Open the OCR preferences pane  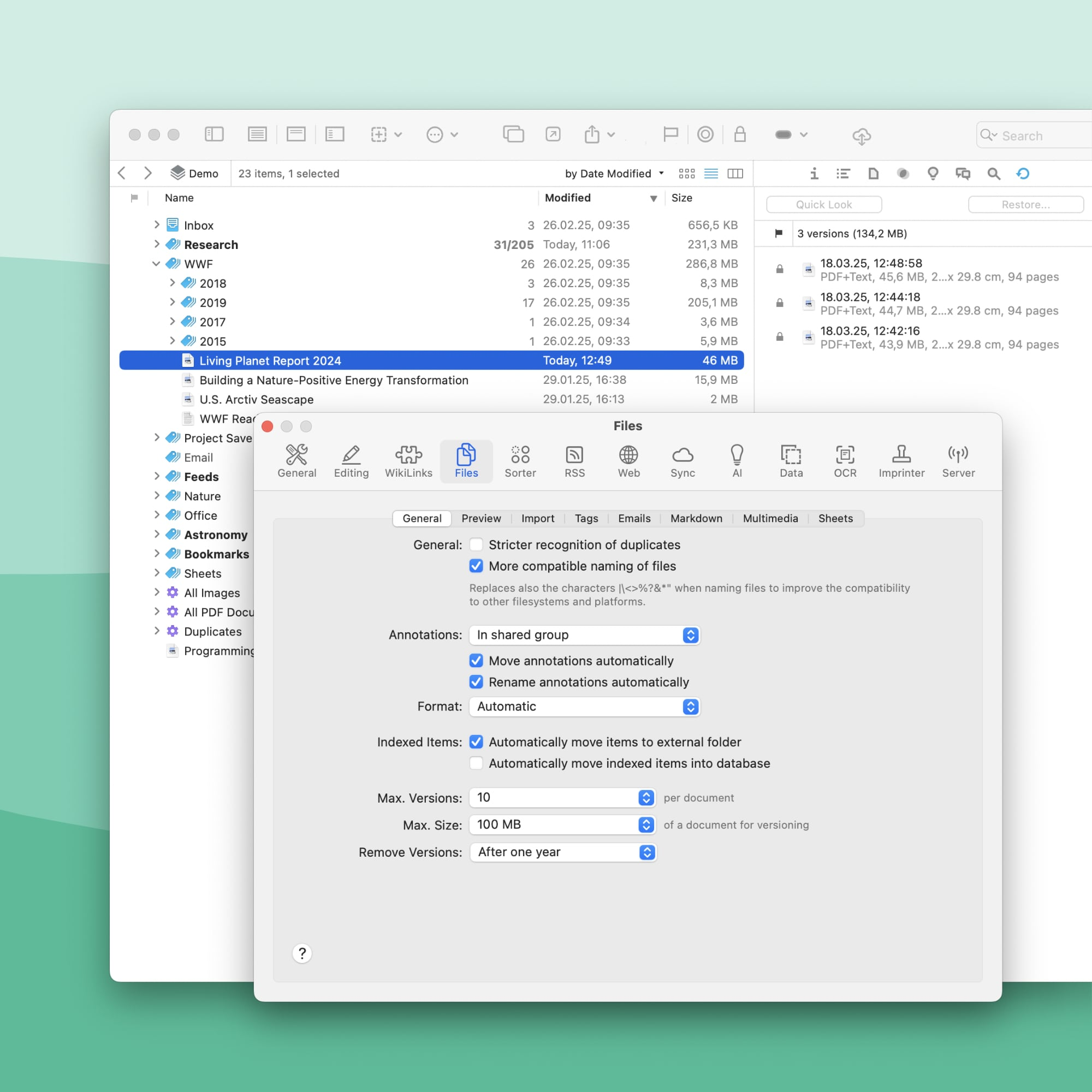[845, 461]
